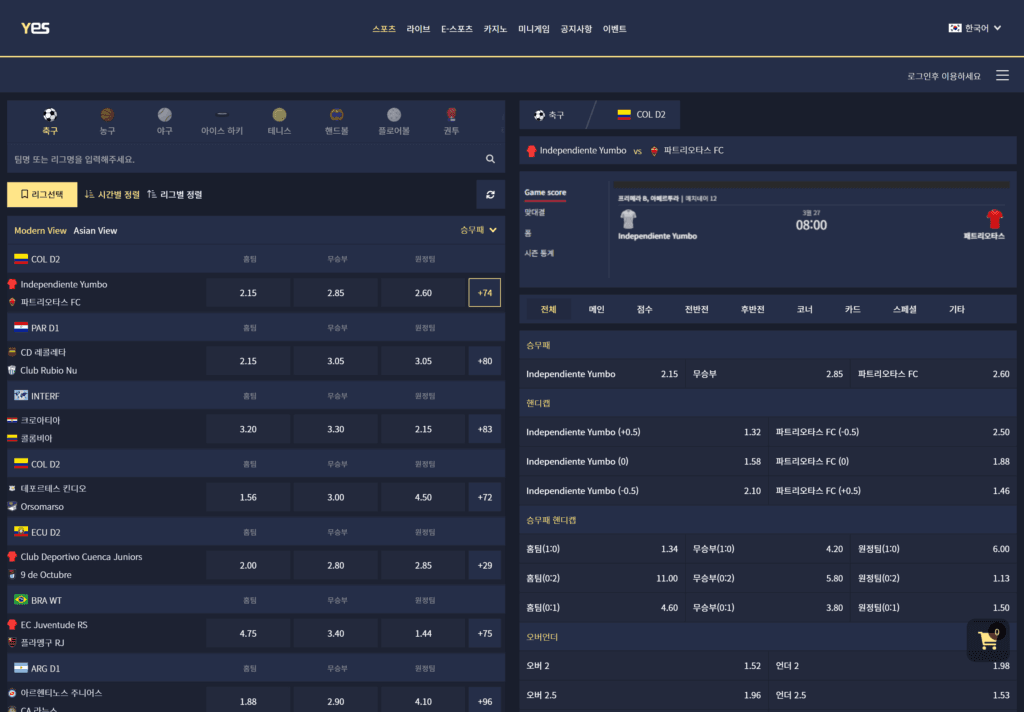Toggle sort by league (리그별 정렬)

tap(181, 195)
